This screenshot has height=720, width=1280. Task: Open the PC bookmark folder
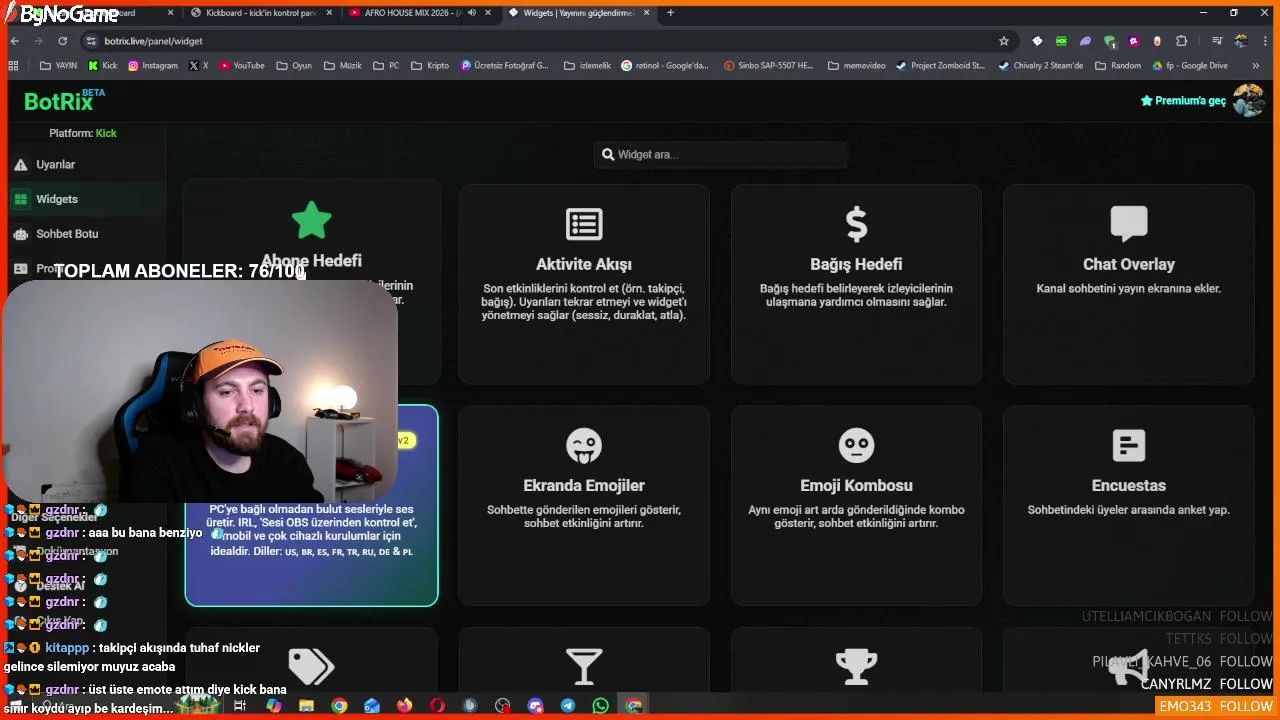(x=386, y=66)
